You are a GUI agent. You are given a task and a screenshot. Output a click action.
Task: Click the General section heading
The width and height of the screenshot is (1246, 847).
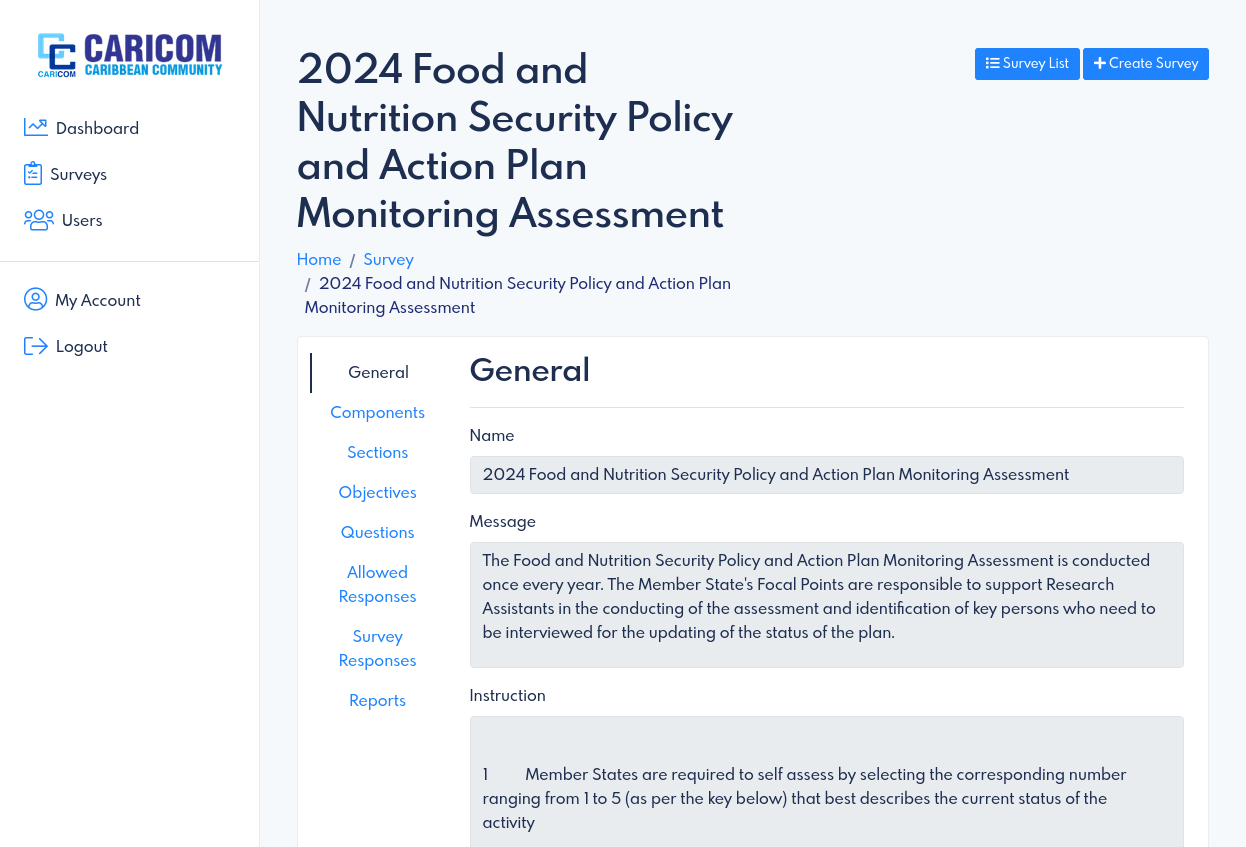point(530,370)
